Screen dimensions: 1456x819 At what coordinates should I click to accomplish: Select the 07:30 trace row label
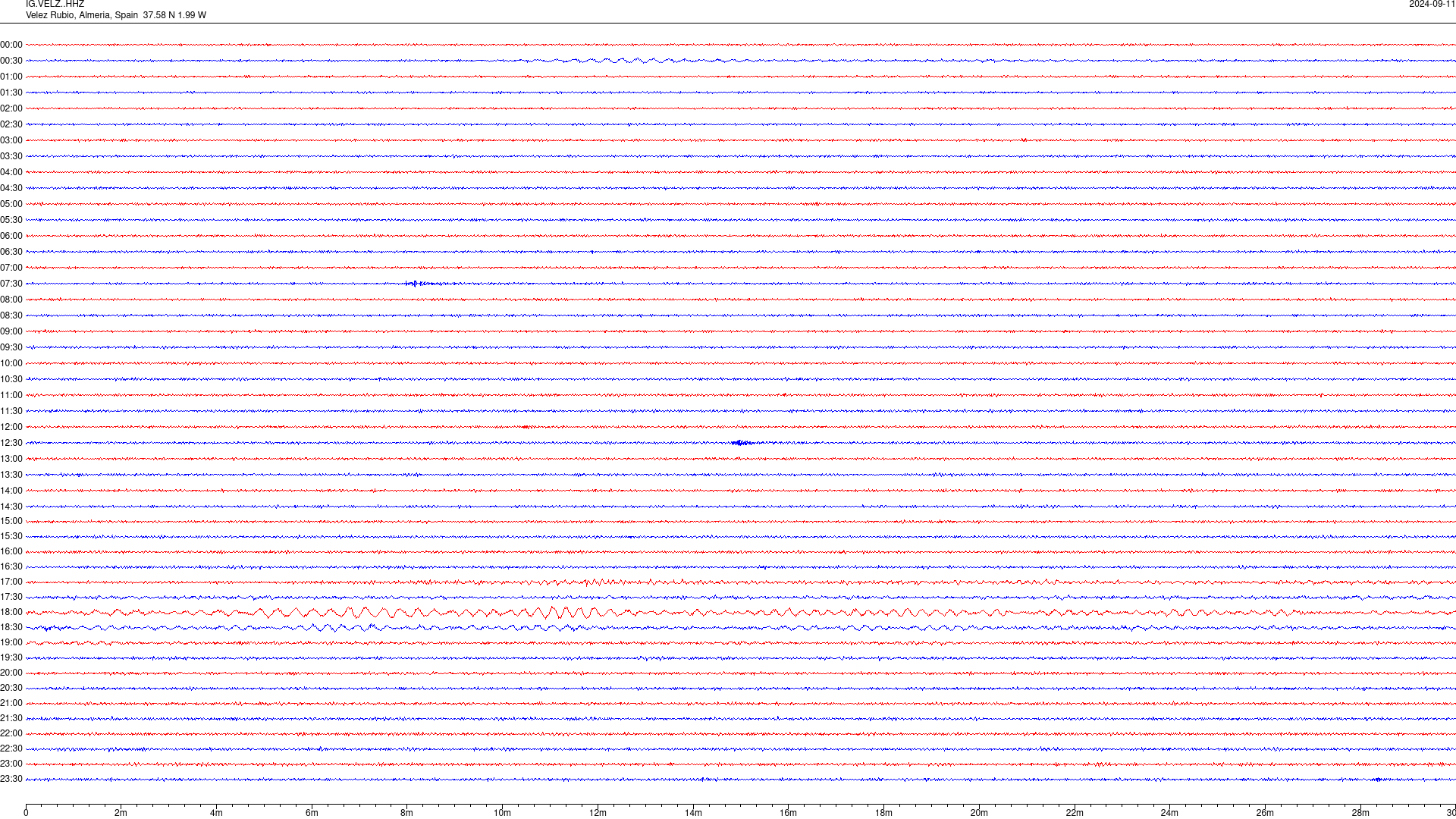(x=11, y=284)
